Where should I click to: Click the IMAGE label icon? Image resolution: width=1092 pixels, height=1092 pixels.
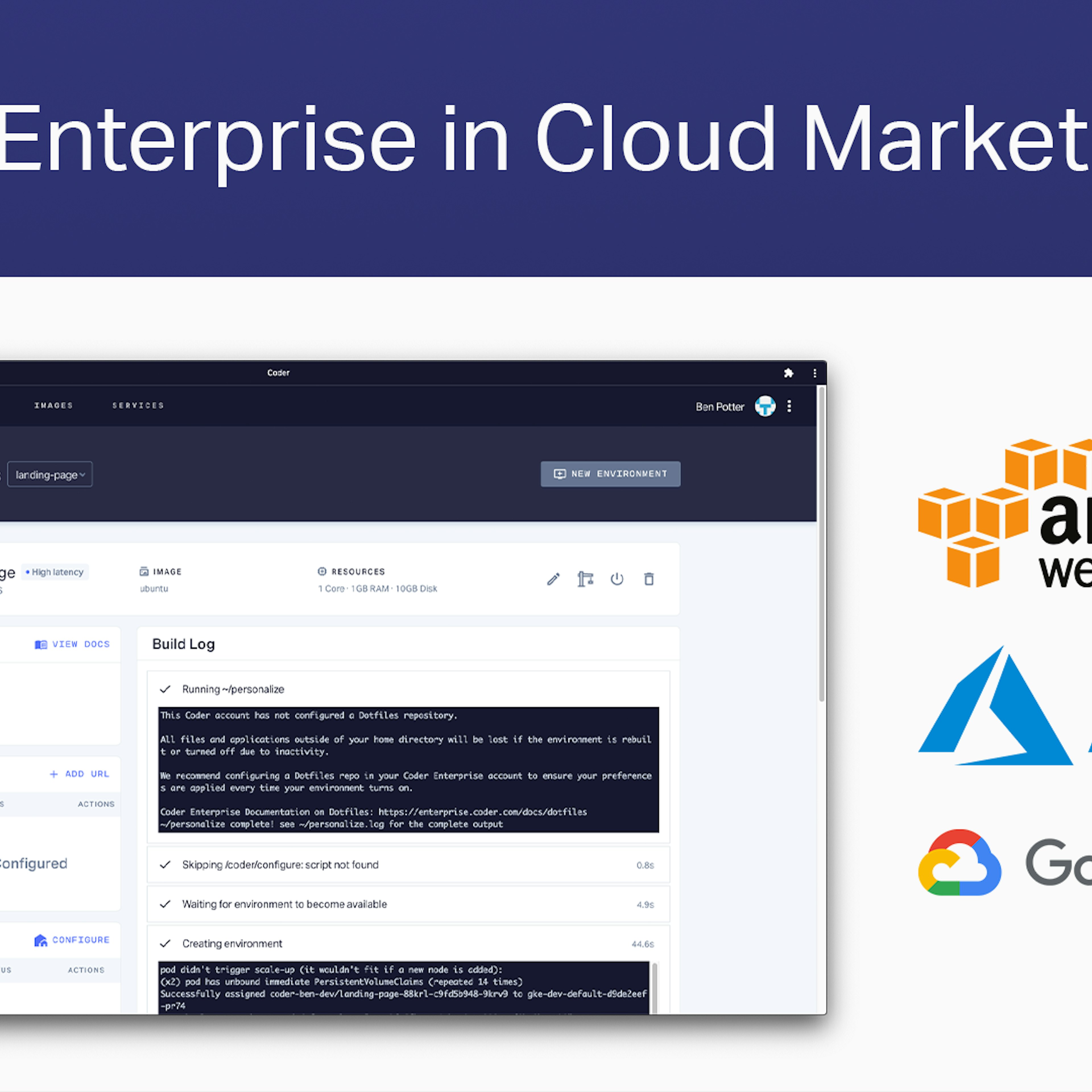(144, 571)
